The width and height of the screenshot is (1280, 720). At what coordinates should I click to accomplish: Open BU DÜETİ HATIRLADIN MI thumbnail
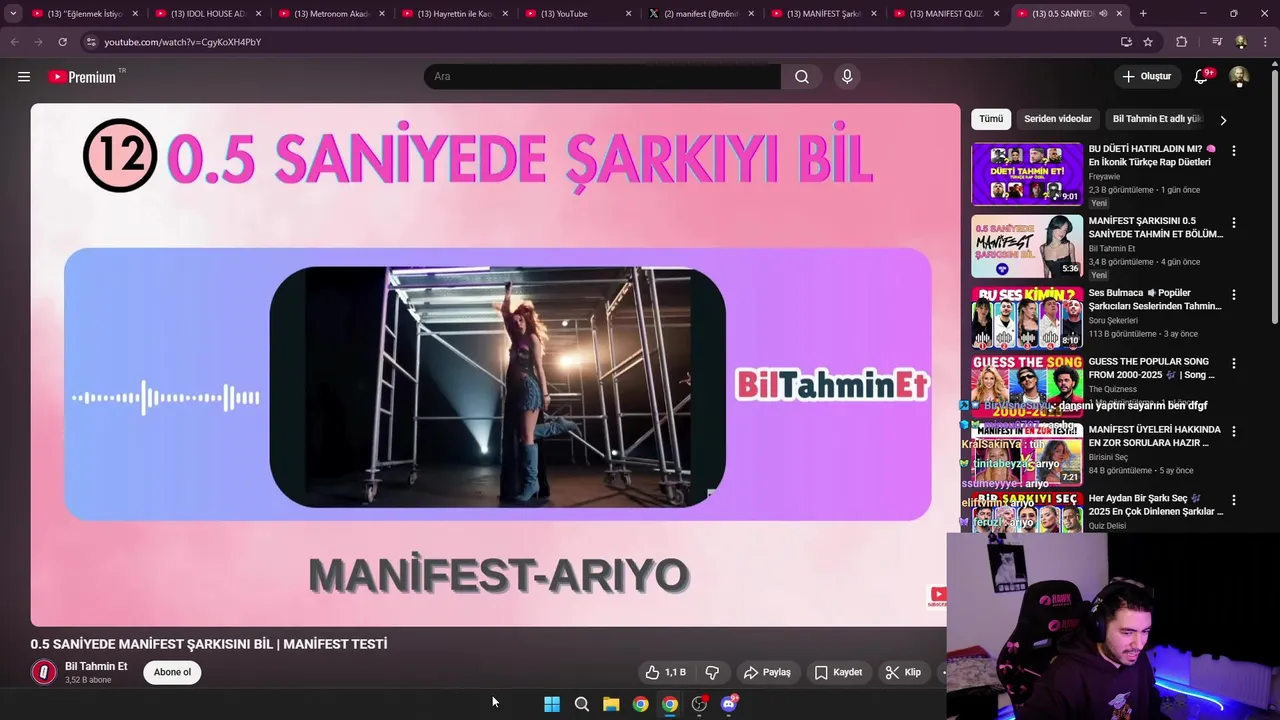click(1027, 174)
